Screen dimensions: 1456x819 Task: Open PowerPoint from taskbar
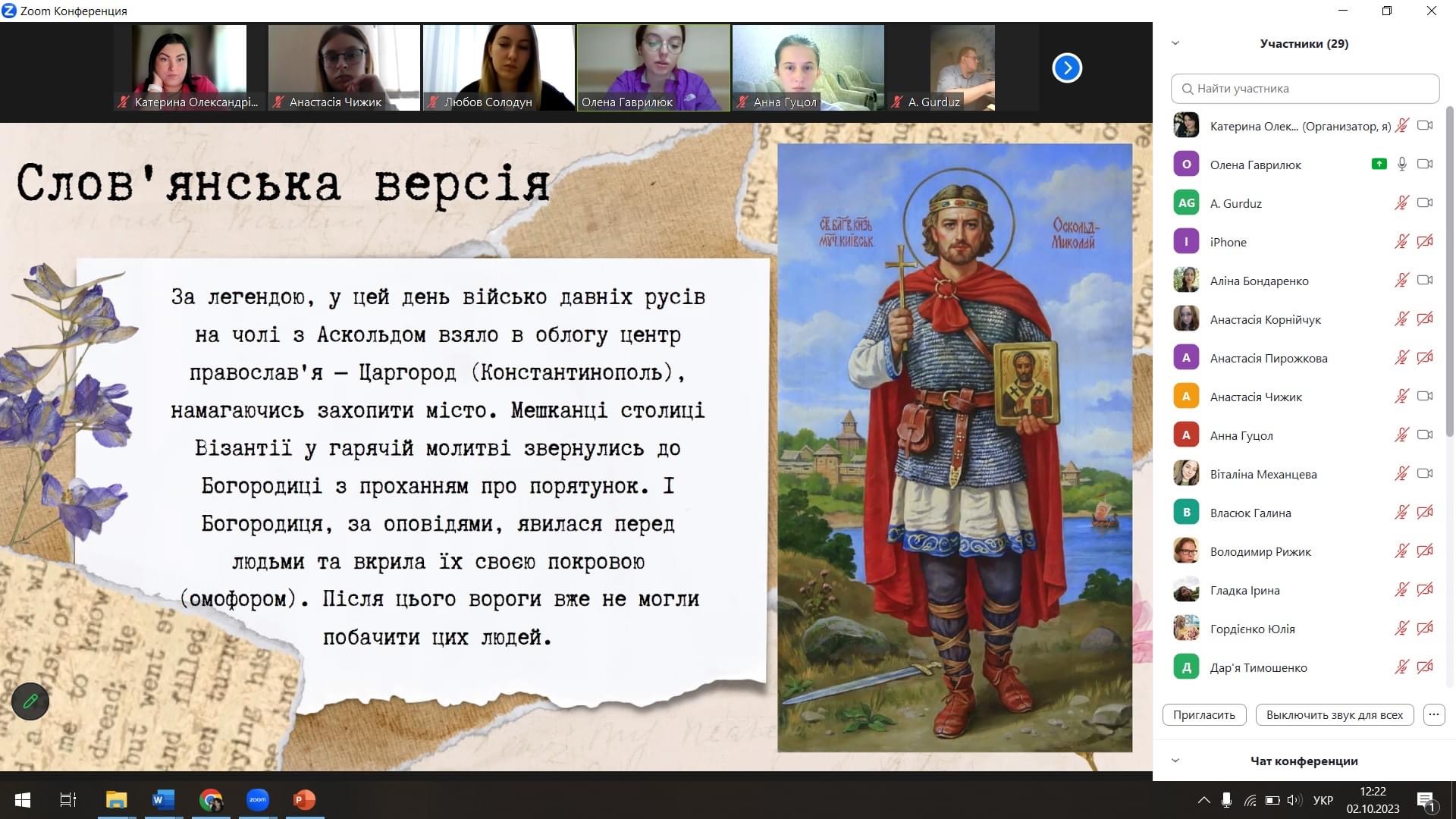(305, 799)
